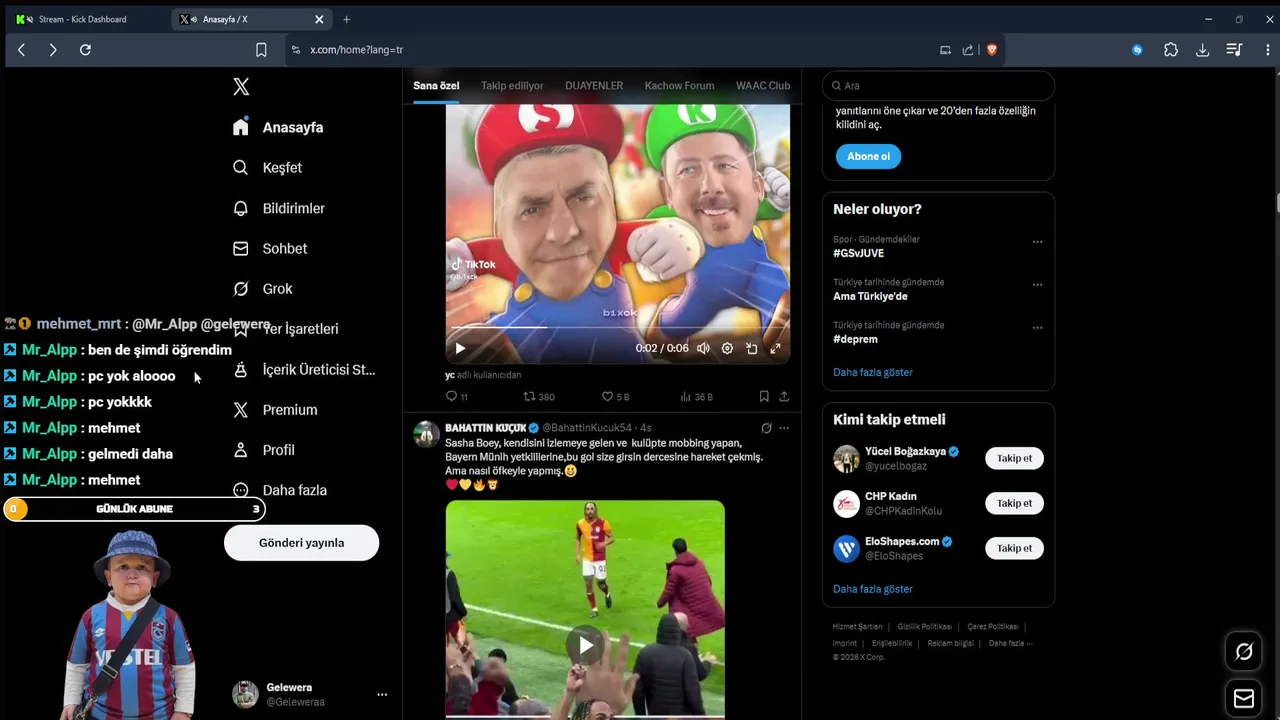The height and width of the screenshot is (720, 1280).
Task: Open Sohbet messages
Action: 270,248
